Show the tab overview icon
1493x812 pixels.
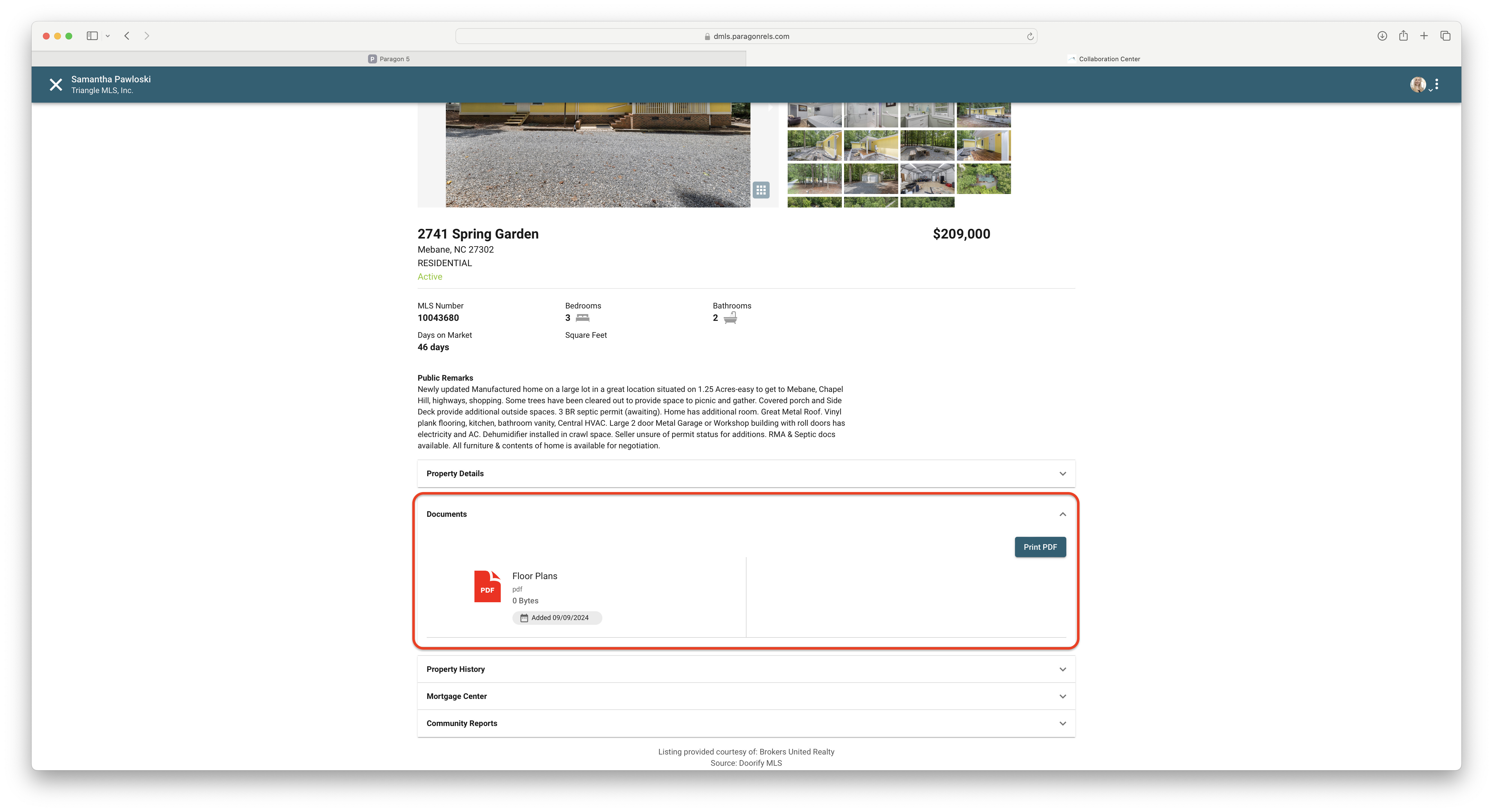(1445, 36)
